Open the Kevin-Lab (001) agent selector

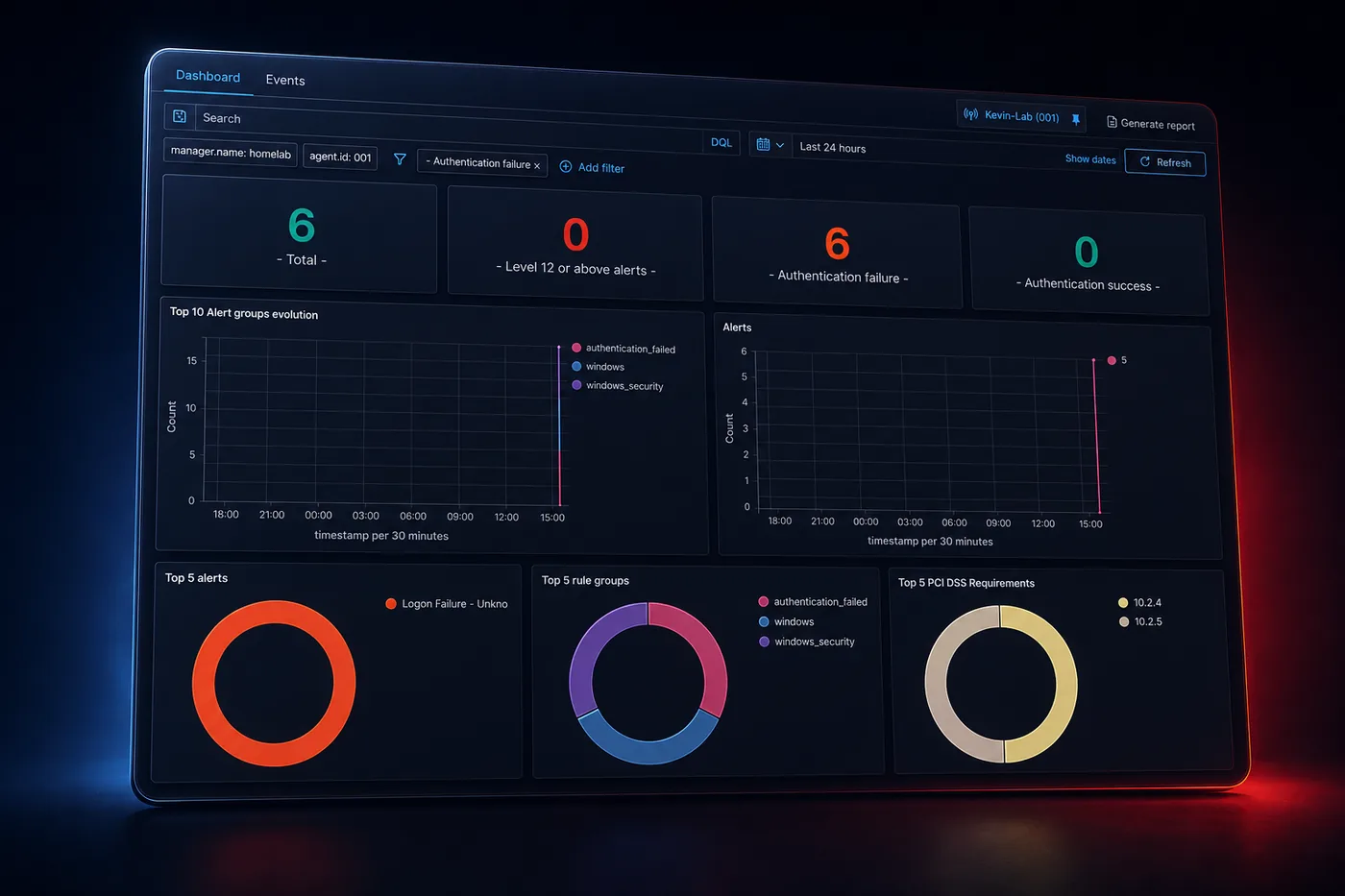(1021, 116)
